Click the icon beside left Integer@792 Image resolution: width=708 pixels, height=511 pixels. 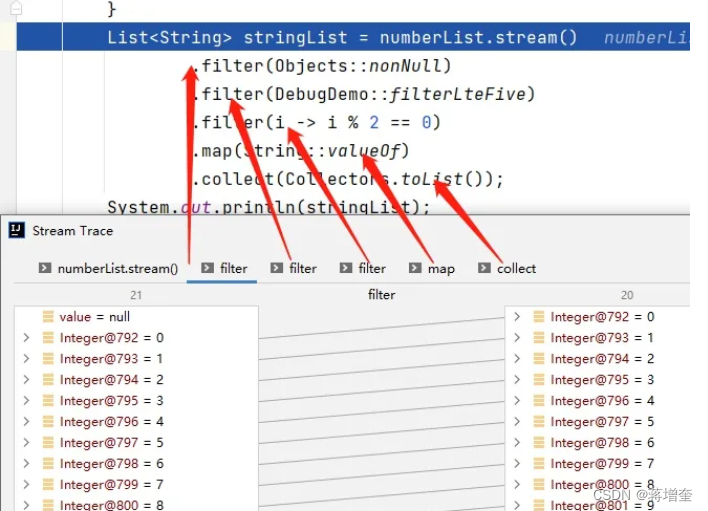pos(48,338)
